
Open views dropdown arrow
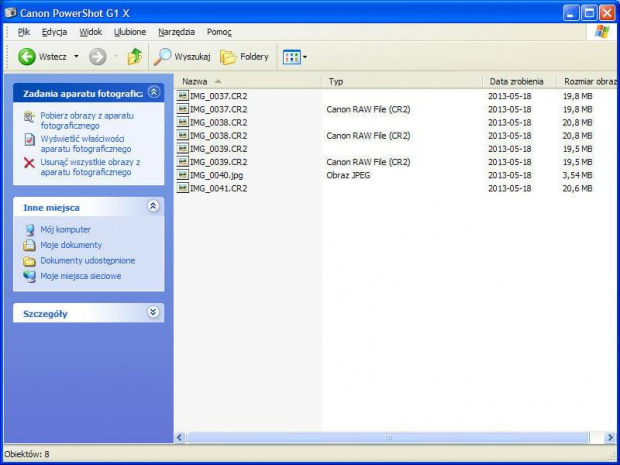tap(305, 57)
